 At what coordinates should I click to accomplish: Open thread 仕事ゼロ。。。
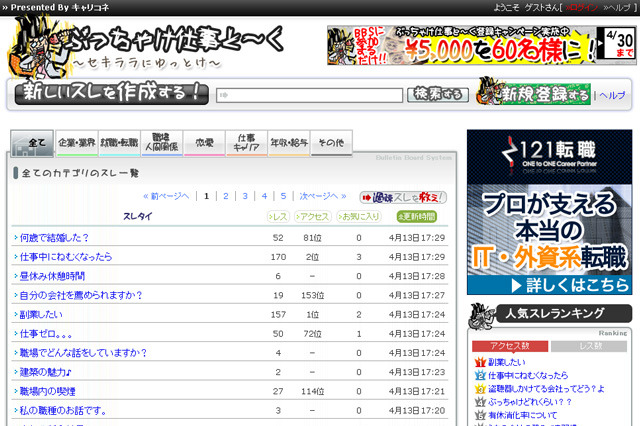(x=46, y=334)
